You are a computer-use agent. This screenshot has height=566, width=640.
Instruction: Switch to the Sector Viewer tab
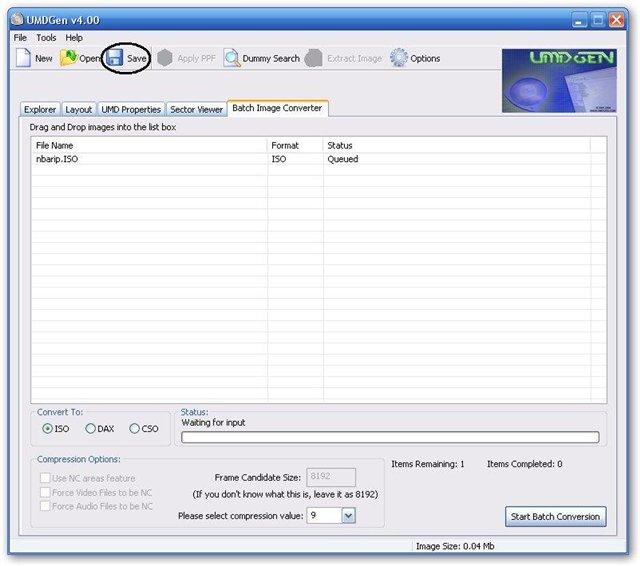(x=196, y=109)
